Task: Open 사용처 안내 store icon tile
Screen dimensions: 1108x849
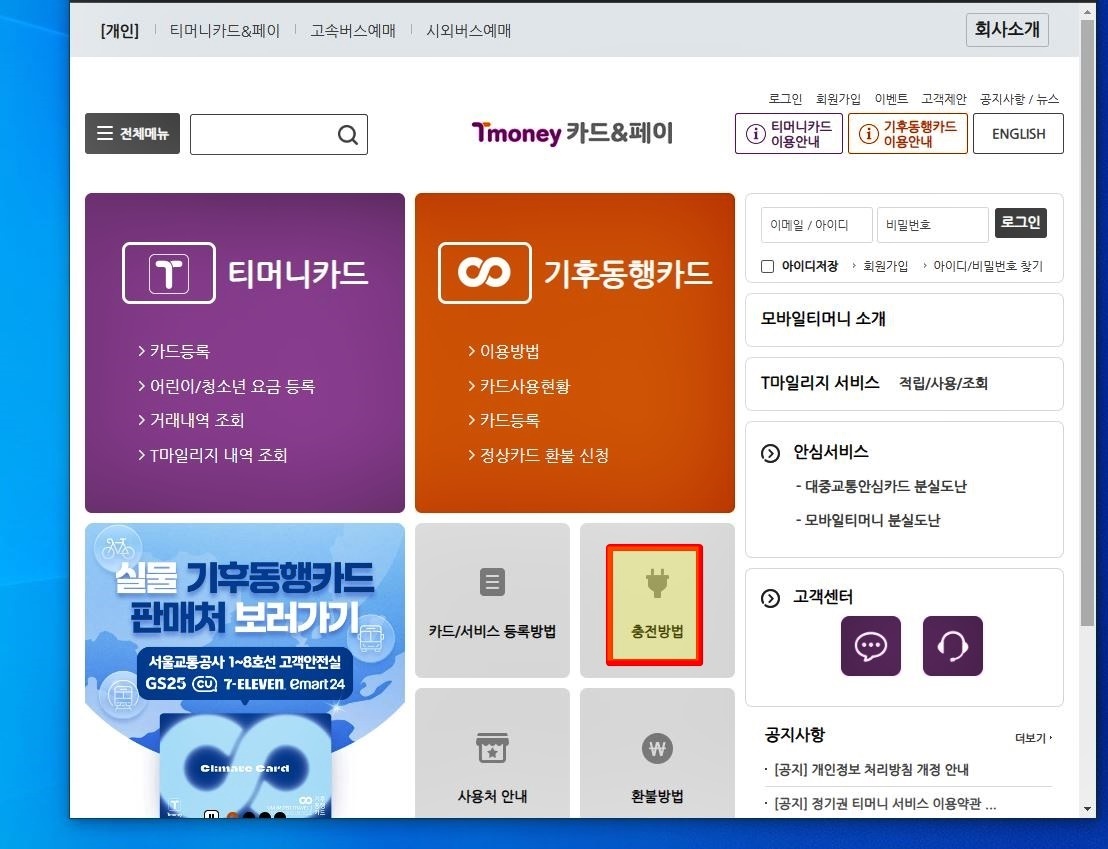Action: coord(493,754)
